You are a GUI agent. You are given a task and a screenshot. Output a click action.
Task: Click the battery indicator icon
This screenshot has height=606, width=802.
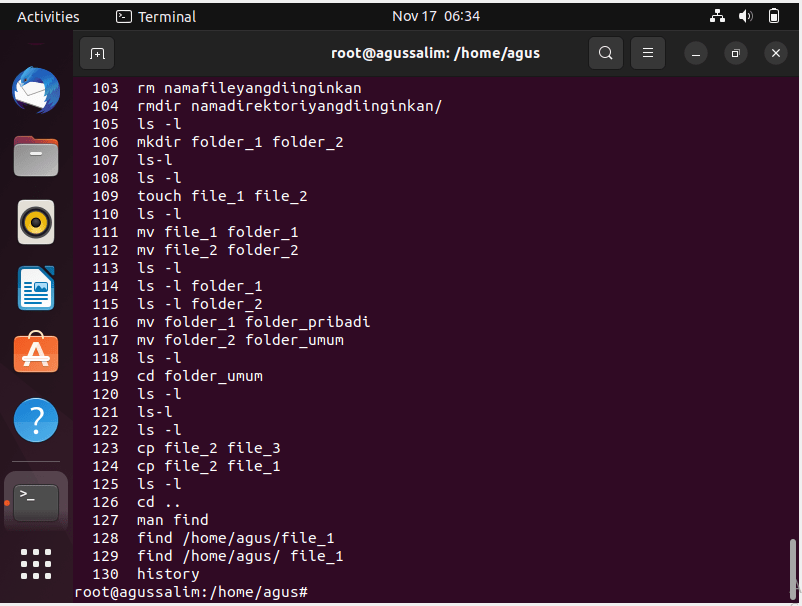[x=774, y=16]
